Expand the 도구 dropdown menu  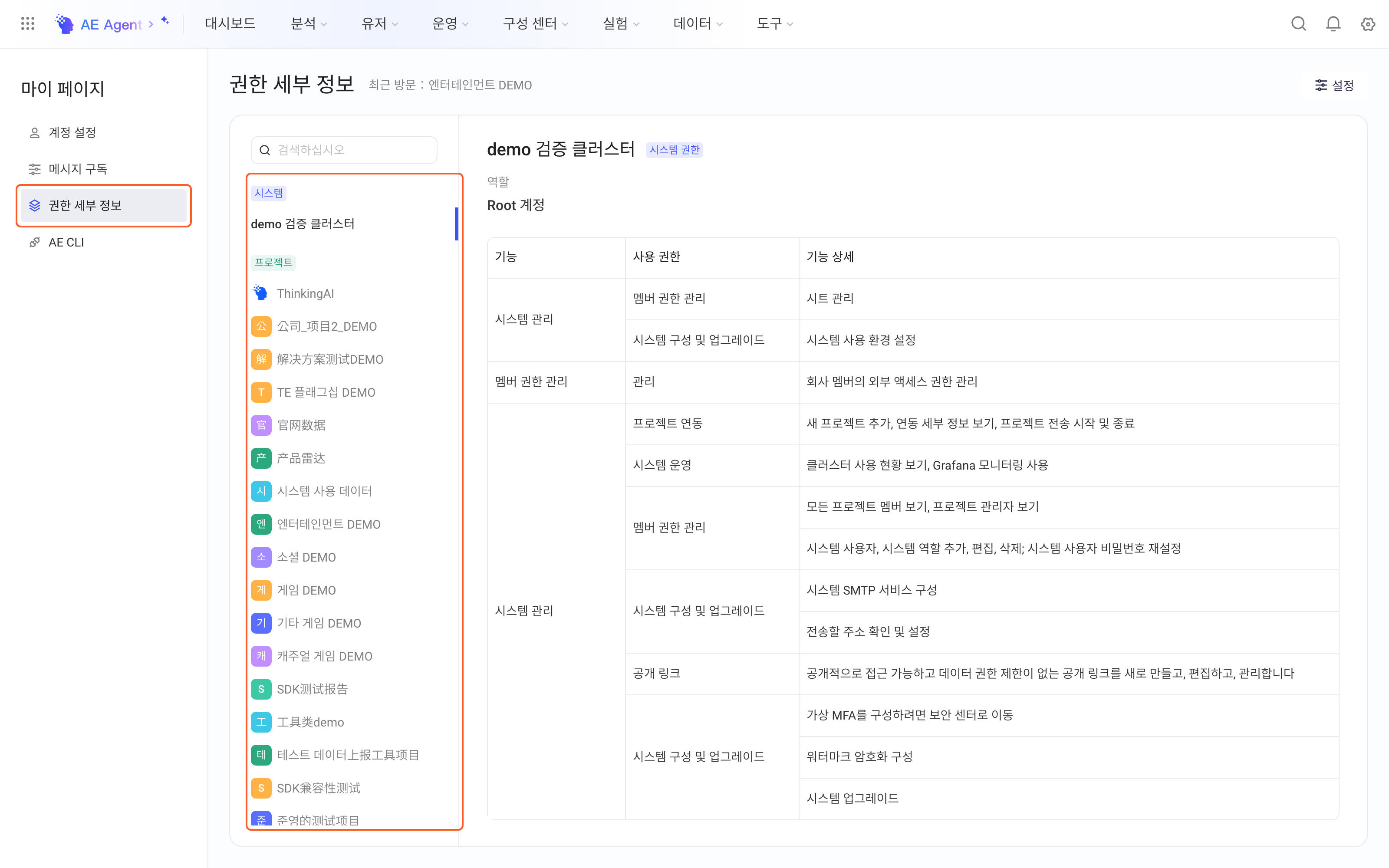[774, 23]
